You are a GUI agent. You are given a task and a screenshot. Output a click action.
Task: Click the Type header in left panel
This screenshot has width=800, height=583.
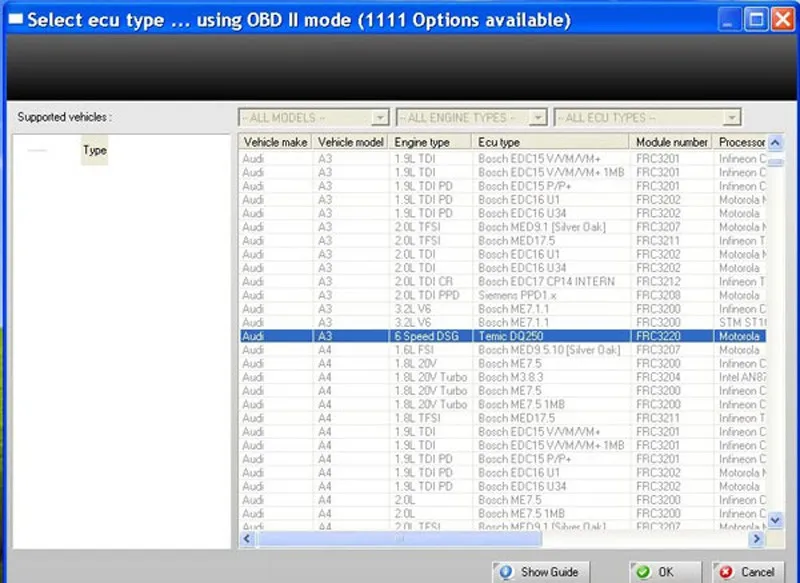click(x=94, y=150)
